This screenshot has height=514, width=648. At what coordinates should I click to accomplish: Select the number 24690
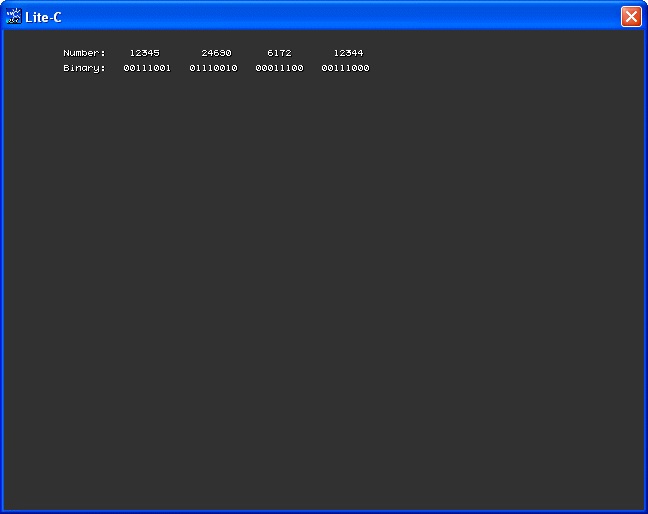click(x=216, y=53)
